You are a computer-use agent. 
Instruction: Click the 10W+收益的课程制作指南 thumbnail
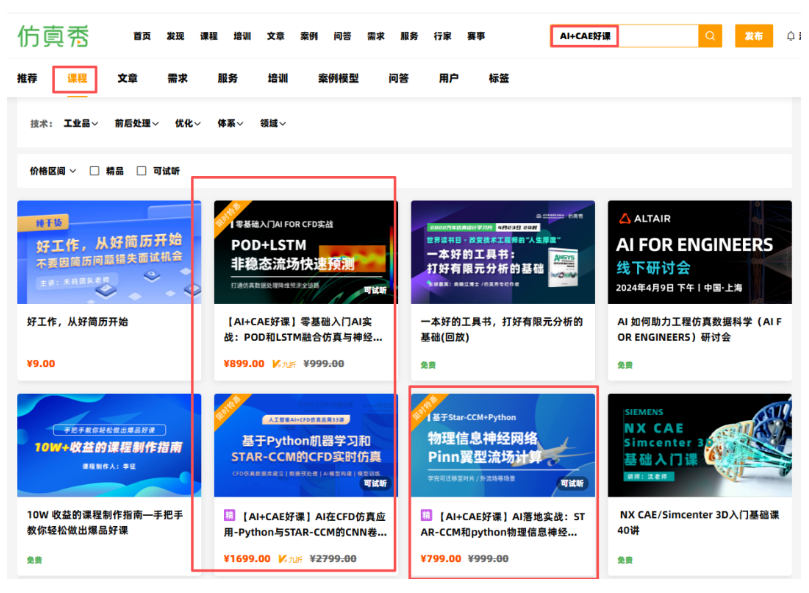pyautogui.click(x=109, y=445)
